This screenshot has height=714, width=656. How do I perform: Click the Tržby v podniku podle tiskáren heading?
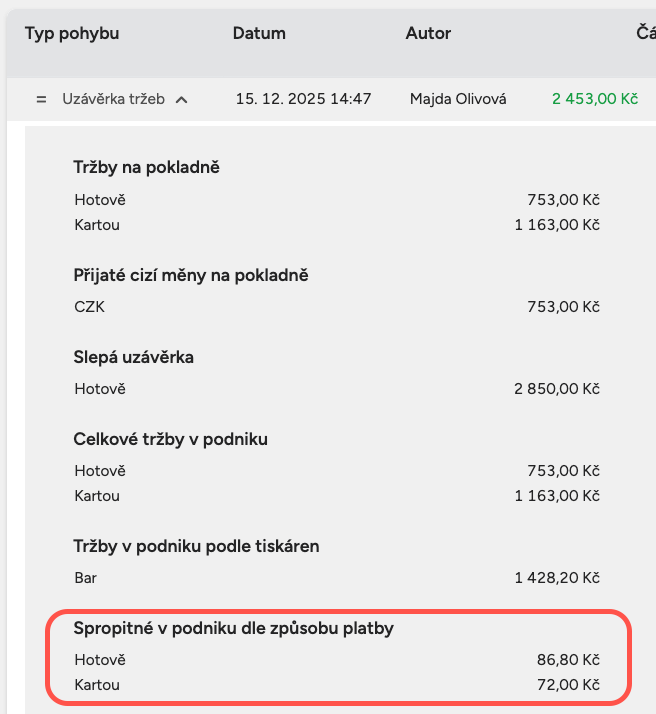[196, 546]
